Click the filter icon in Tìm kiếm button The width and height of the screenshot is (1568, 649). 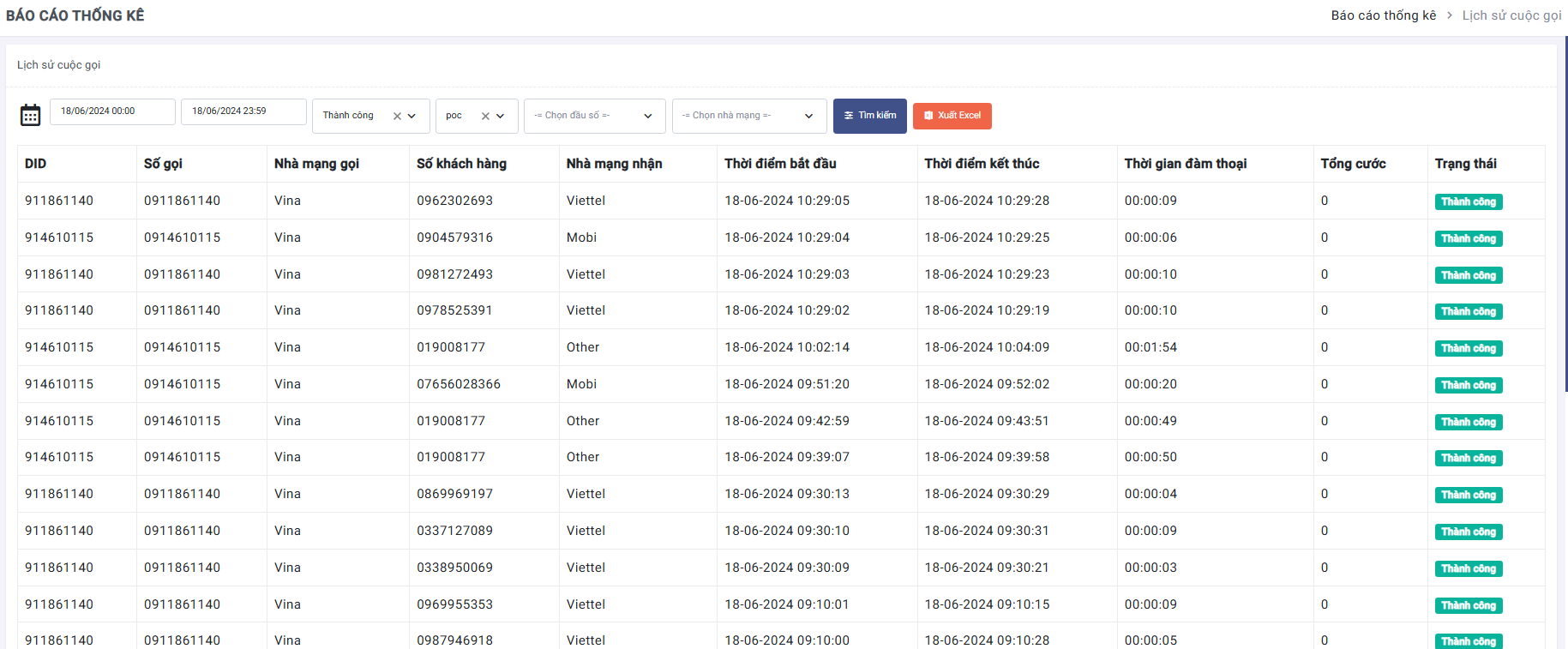pos(849,116)
